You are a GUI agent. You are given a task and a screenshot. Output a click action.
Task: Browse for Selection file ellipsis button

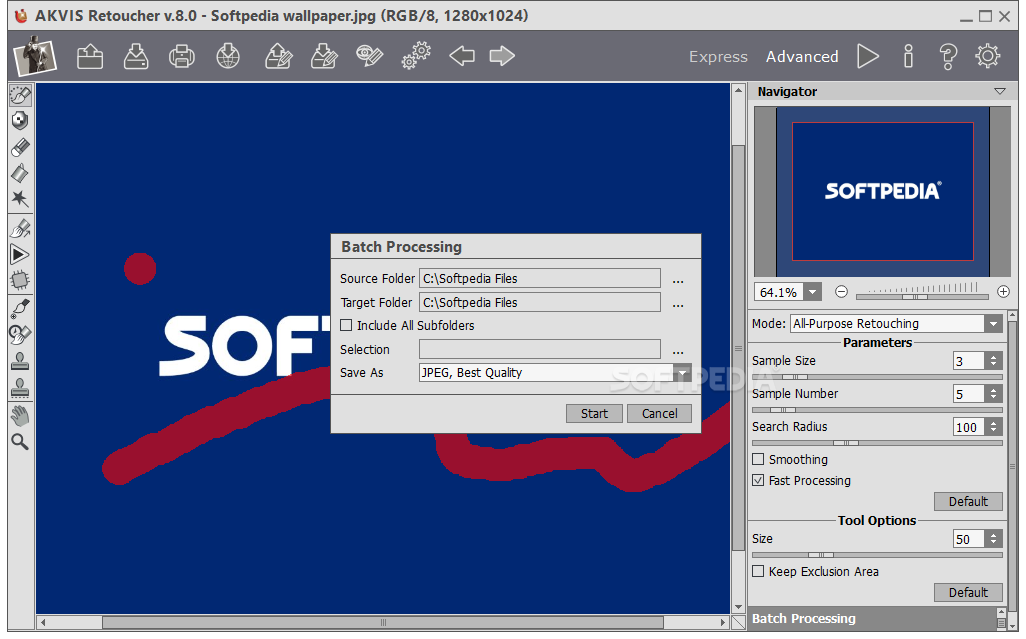pyautogui.click(x=678, y=351)
